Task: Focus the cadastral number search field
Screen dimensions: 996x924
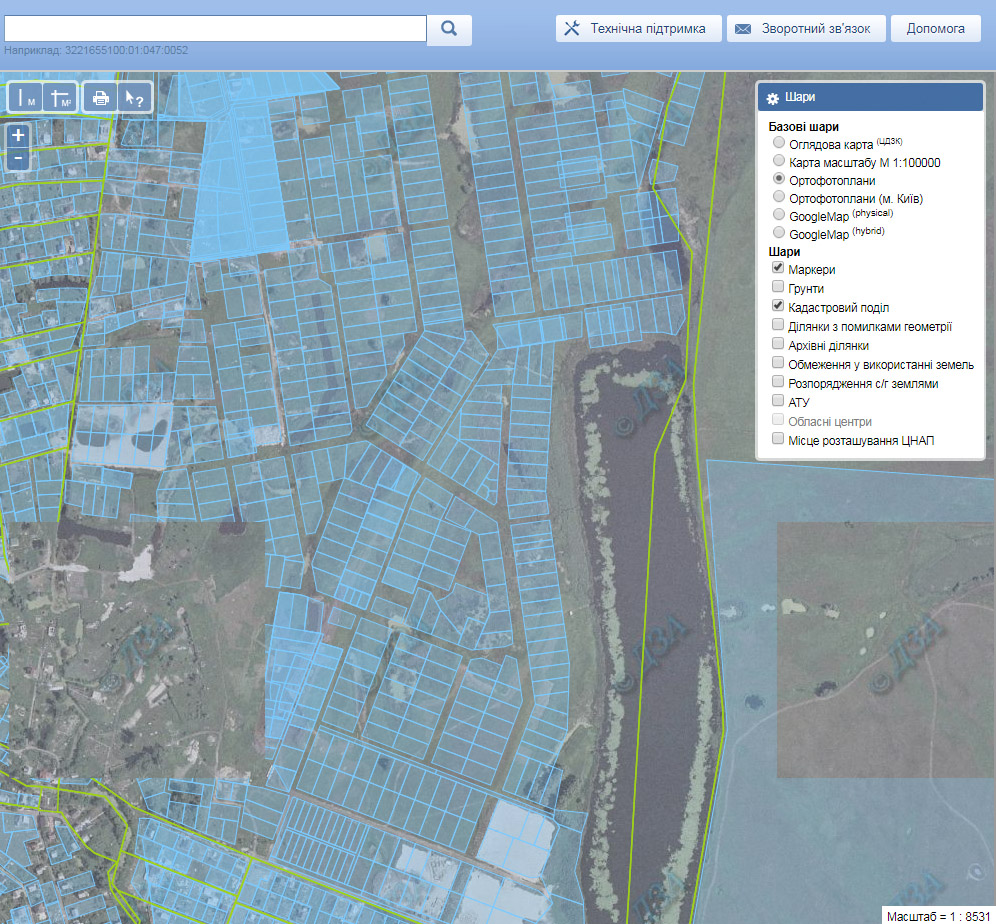Action: [215, 29]
